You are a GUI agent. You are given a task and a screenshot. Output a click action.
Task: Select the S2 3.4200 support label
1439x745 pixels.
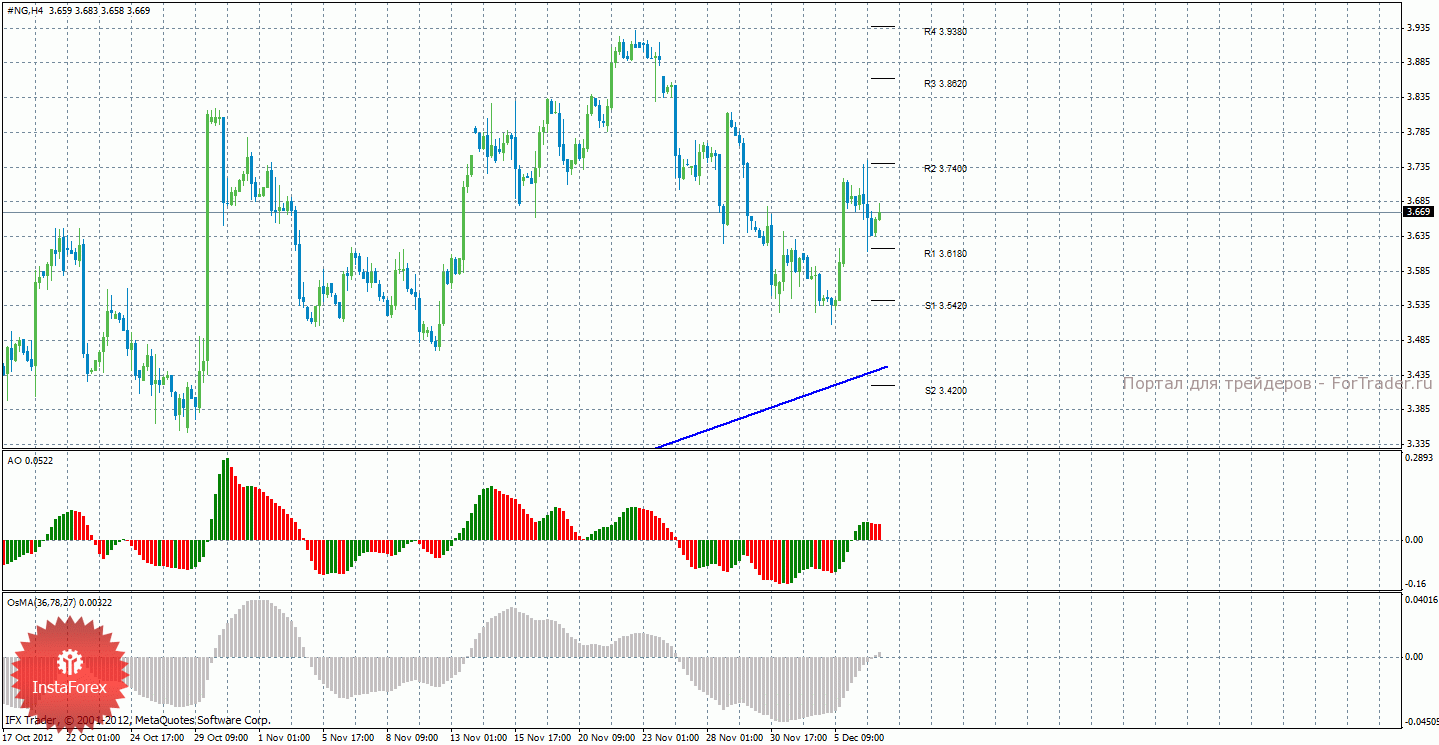click(x=945, y=391)
